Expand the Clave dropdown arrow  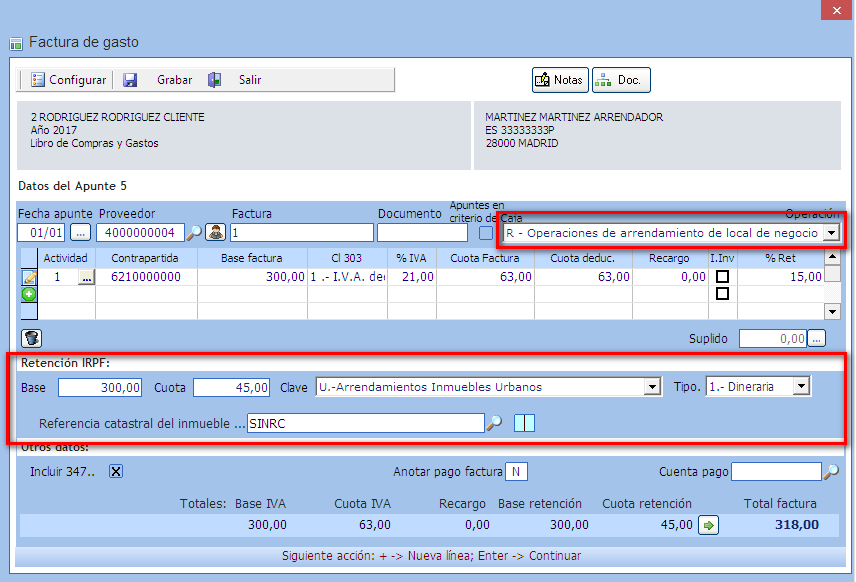[652, 387]
